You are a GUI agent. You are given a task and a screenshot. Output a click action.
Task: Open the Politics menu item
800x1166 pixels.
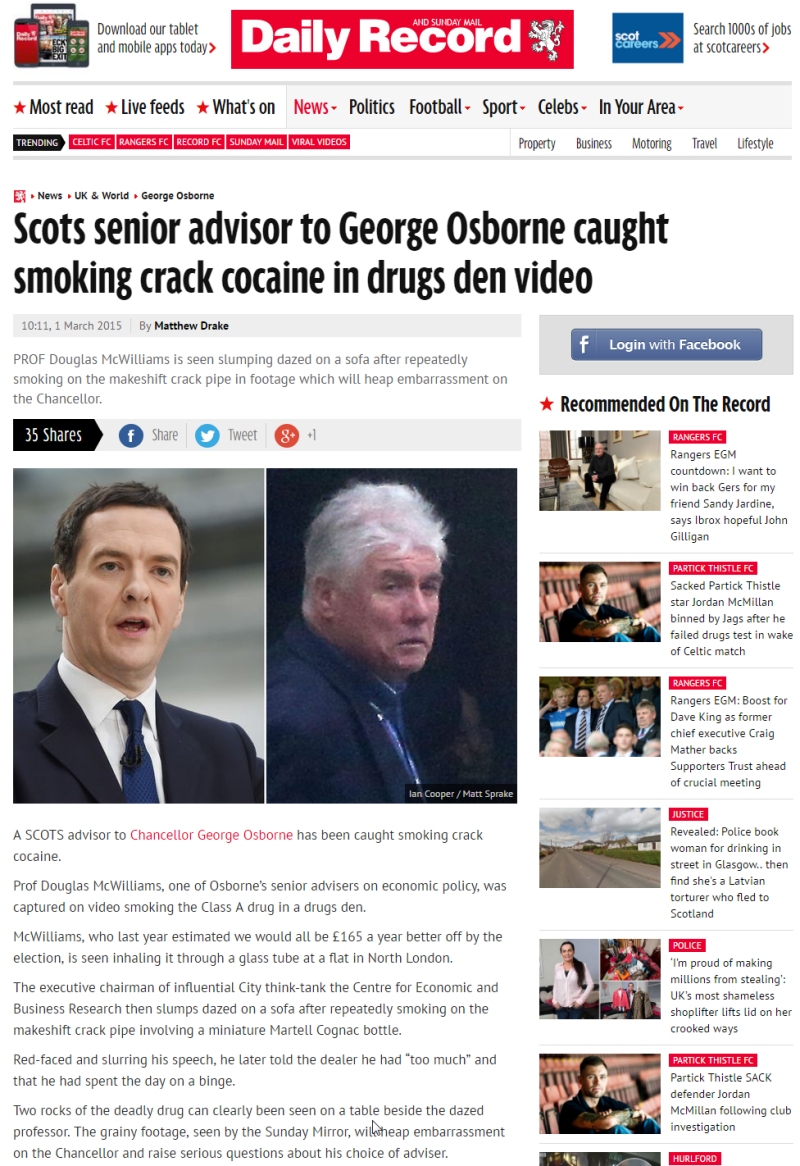coord(372,107)
